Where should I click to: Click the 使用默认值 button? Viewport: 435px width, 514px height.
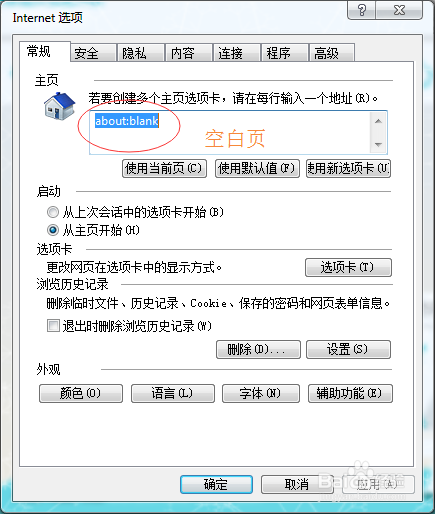coord(257,168)
